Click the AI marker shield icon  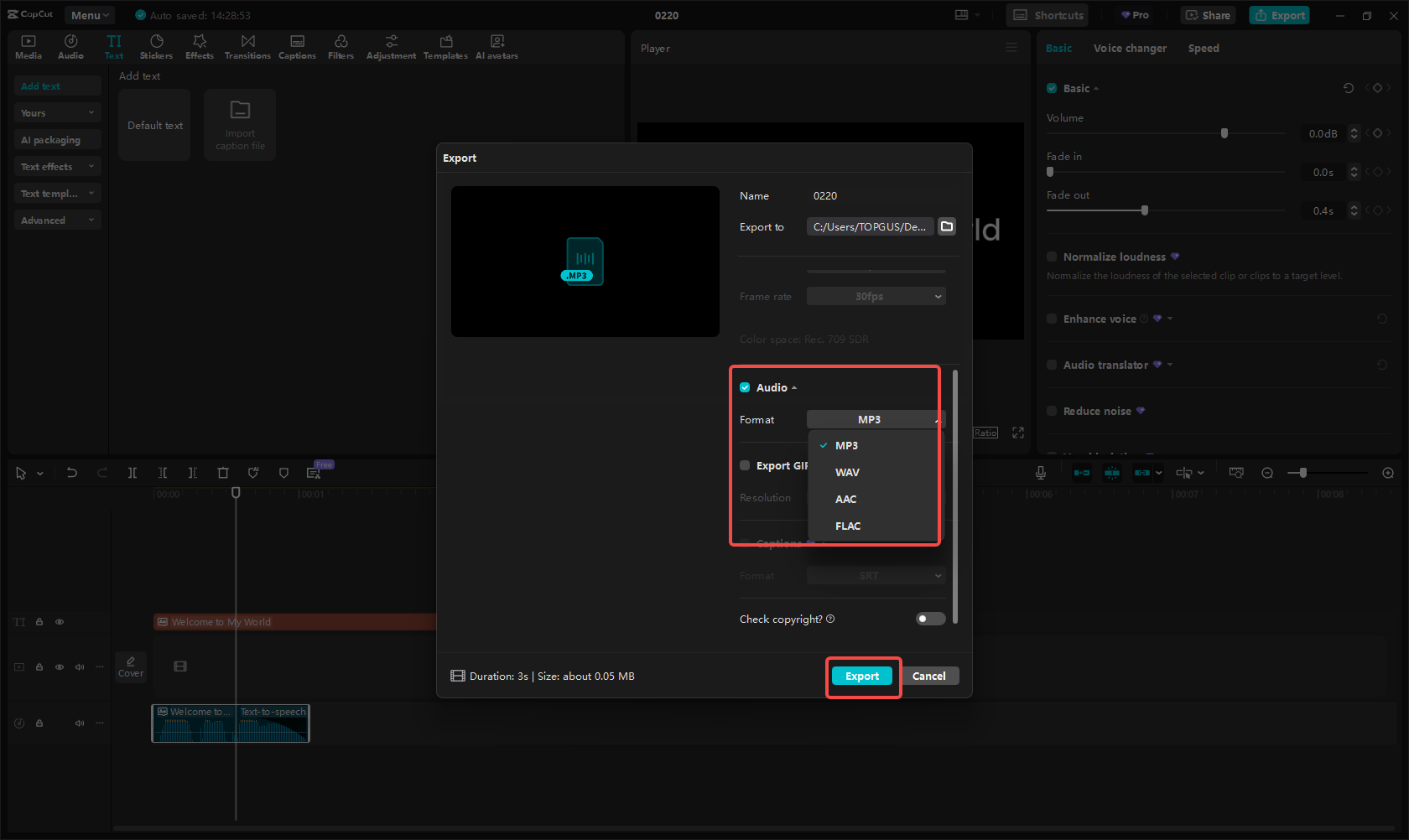pos(253,473)
